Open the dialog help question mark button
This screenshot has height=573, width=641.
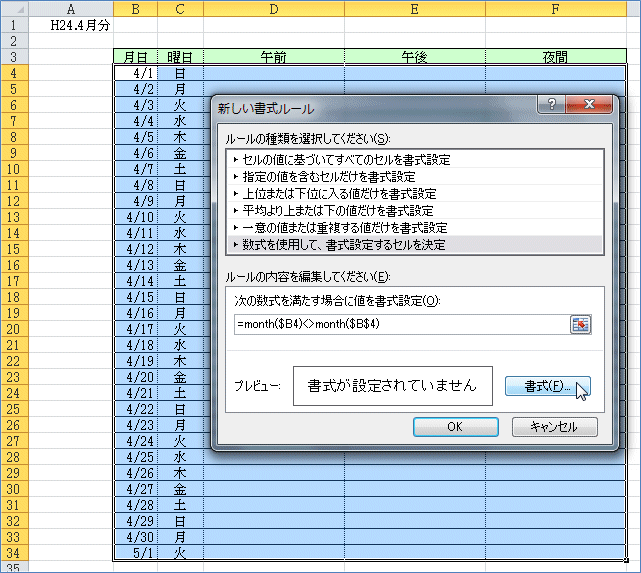(x=551, y=104)
